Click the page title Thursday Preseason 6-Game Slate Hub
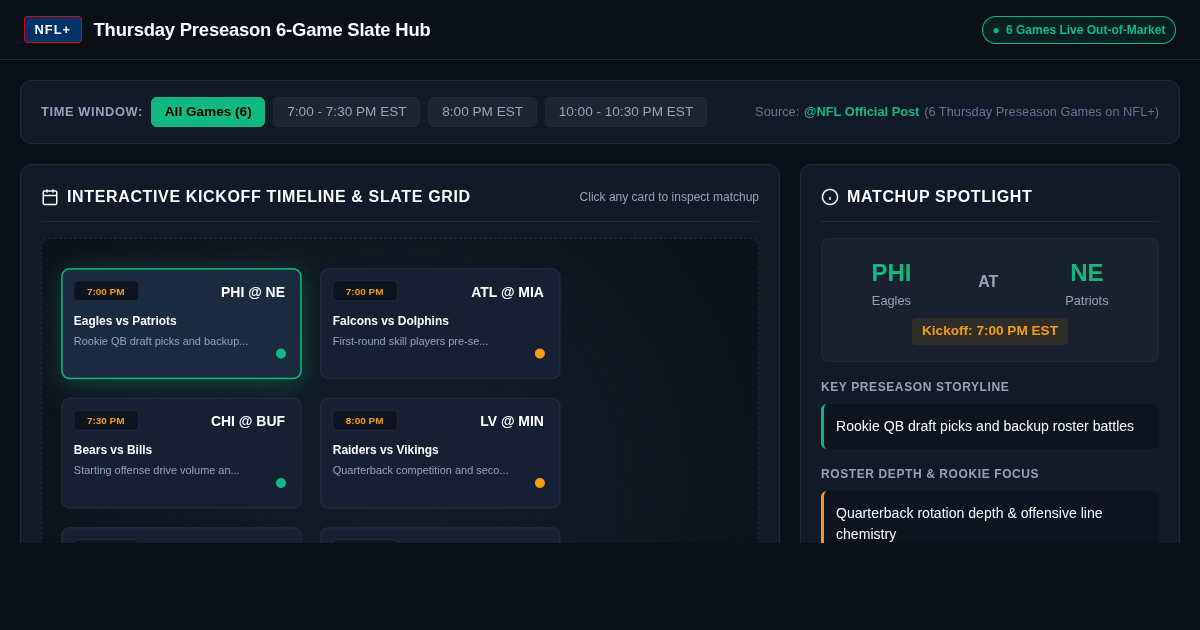The height and width of the screenshot is (630, 1200). (262, 30)
